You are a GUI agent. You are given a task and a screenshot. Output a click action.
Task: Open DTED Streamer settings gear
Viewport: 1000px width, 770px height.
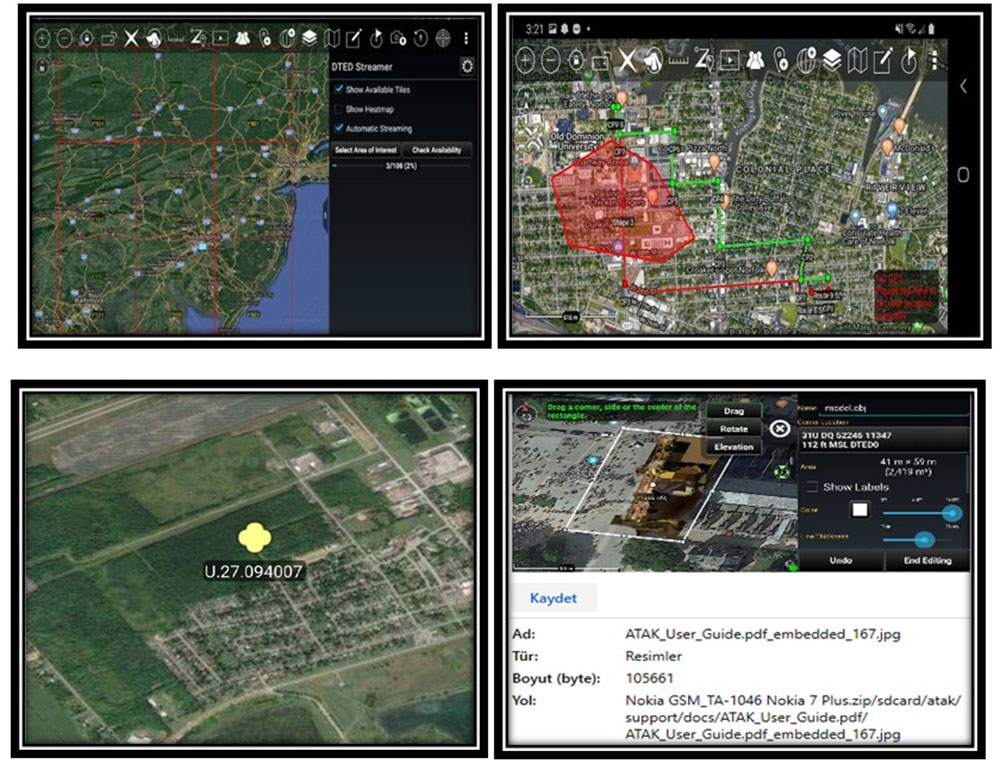(x=467, y=66)
